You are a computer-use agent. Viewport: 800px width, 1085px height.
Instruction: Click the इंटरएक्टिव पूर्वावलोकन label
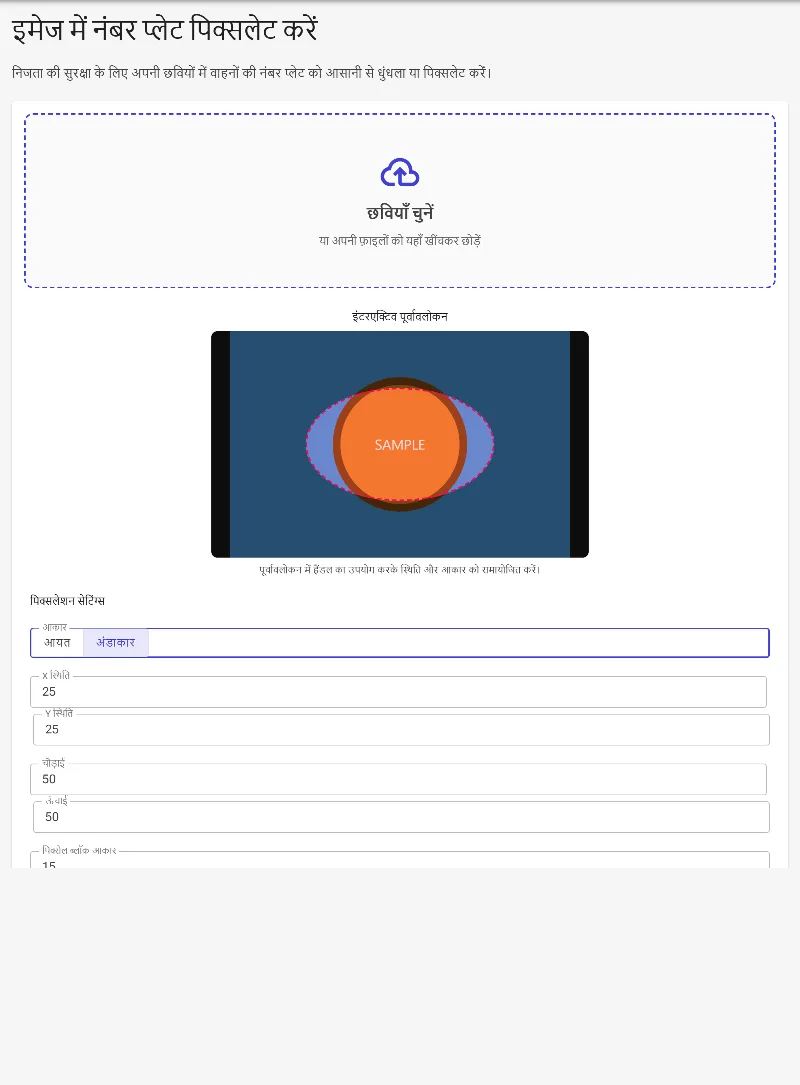[400, 316]
